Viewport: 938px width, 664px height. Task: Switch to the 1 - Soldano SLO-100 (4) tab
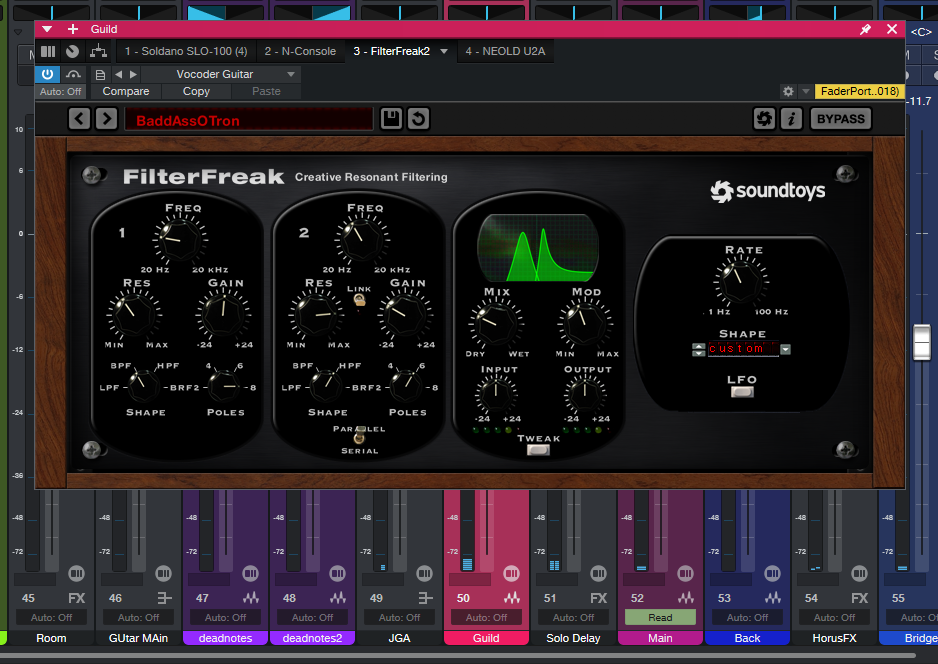(x=186, y=51)
